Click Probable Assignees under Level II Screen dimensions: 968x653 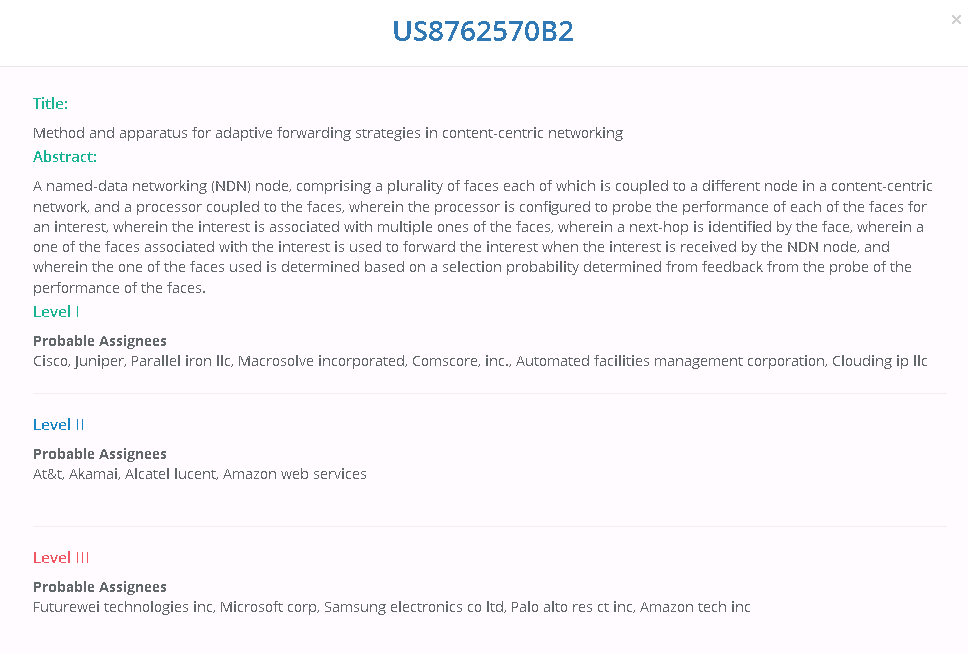99,454
